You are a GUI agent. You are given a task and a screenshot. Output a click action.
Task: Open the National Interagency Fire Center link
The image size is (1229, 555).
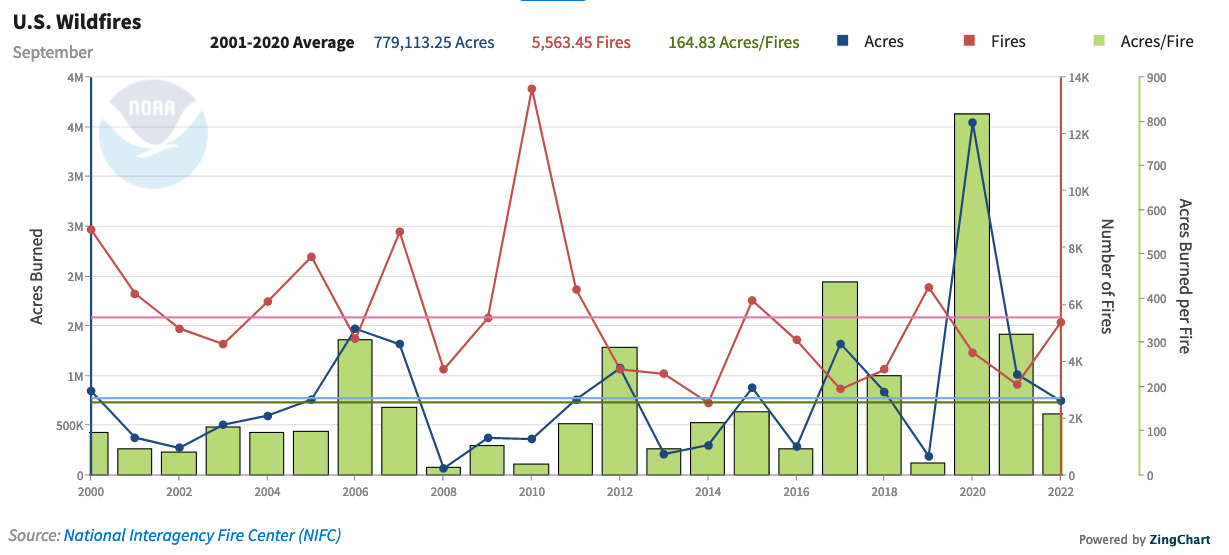tap(202, 536)
